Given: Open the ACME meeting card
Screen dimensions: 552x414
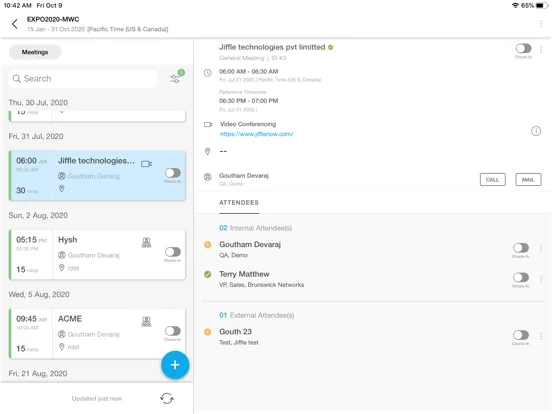Looking at the screenshot, I should [x=98, y=334].
